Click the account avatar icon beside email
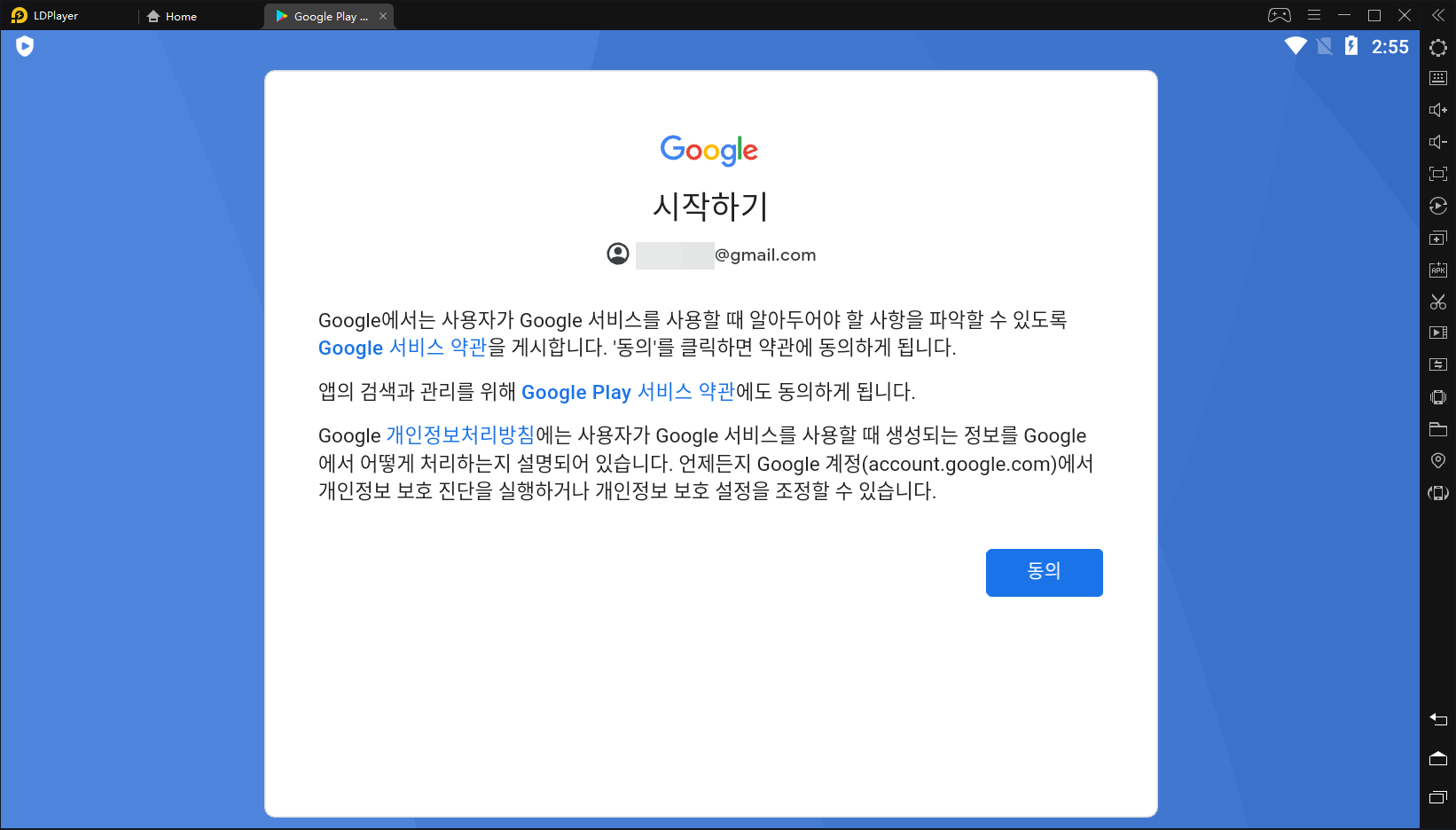This screenshot has height=830, width=1456. tap(618, 254)
